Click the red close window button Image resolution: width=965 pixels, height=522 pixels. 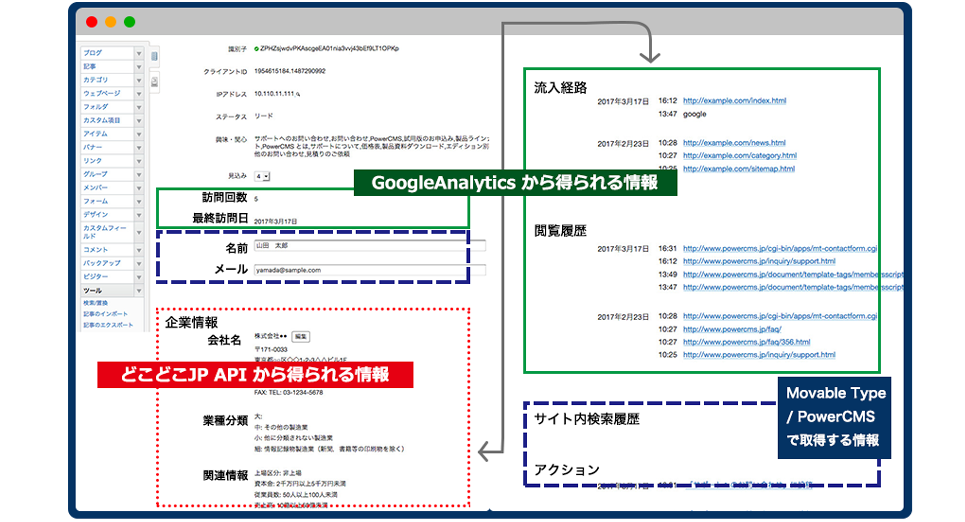click(x=92, y=22)
